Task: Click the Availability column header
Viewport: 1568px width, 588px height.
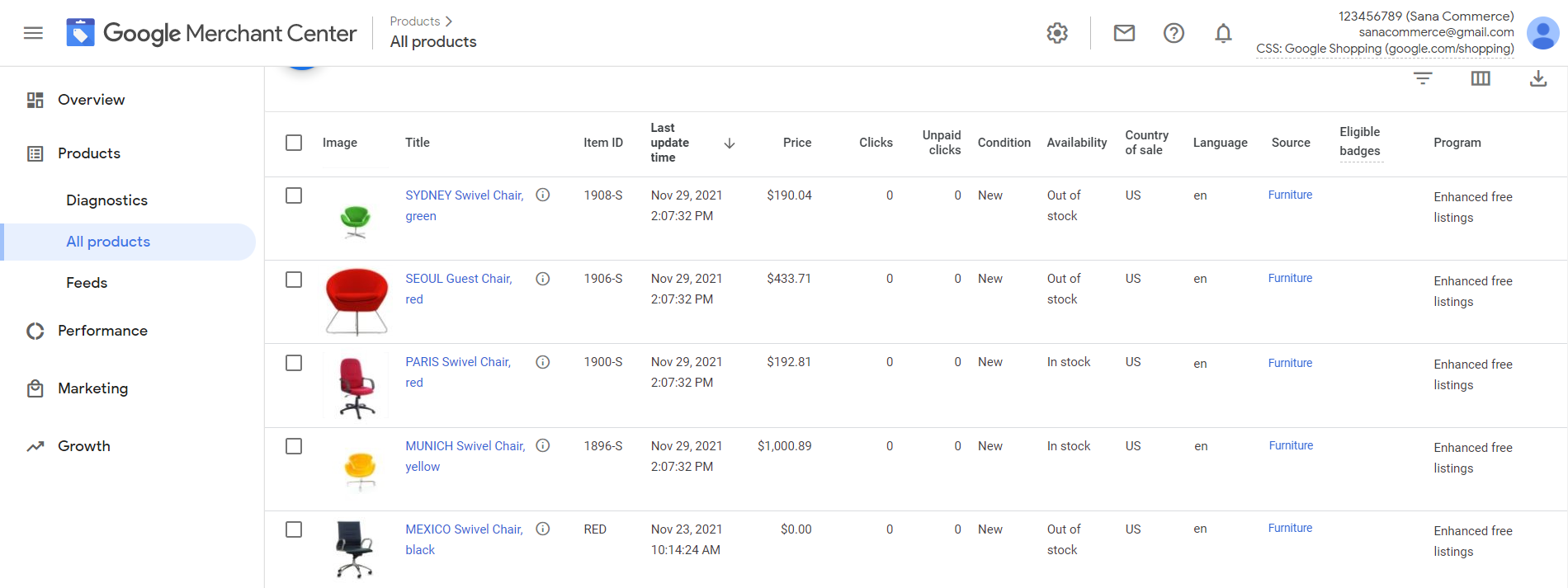Action: [1077, 143]
